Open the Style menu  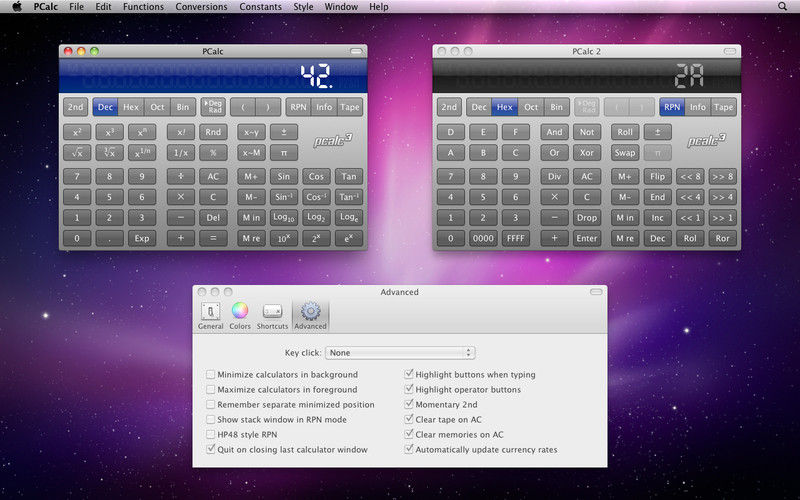point(303,7)
